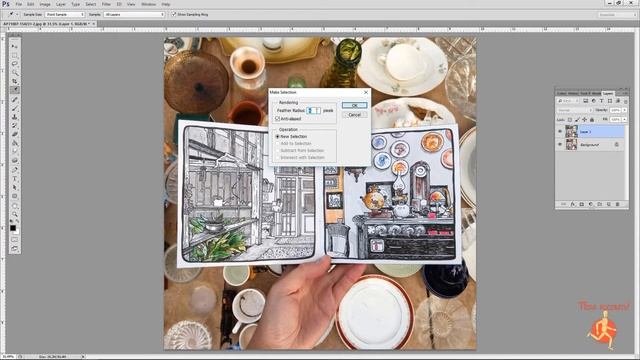The image size is (640, 360).
Task: Select the Pen tool
Action: tap(14, 169)
